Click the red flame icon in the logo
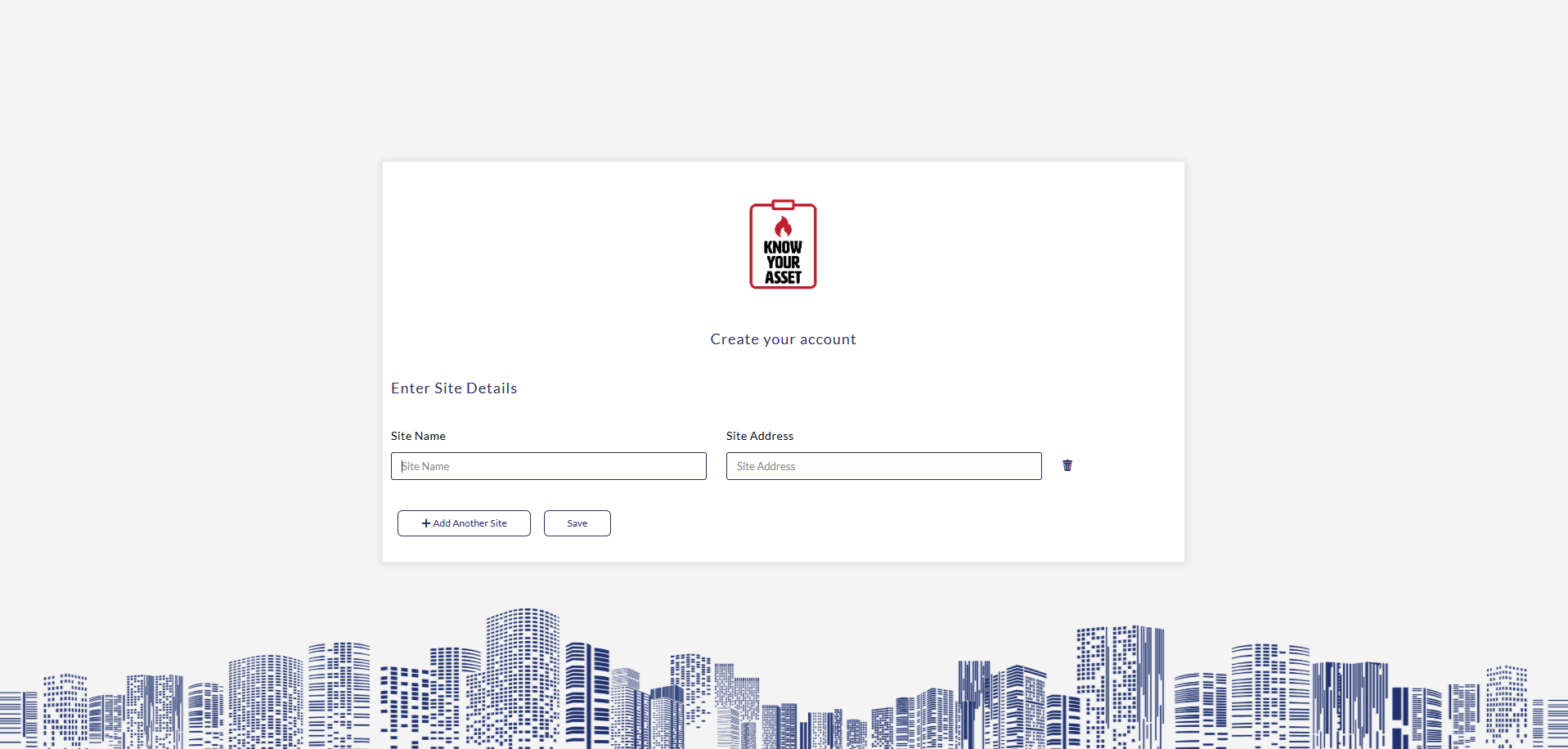The width and height of the screenshot is (1568, 749). pos(783,226)
